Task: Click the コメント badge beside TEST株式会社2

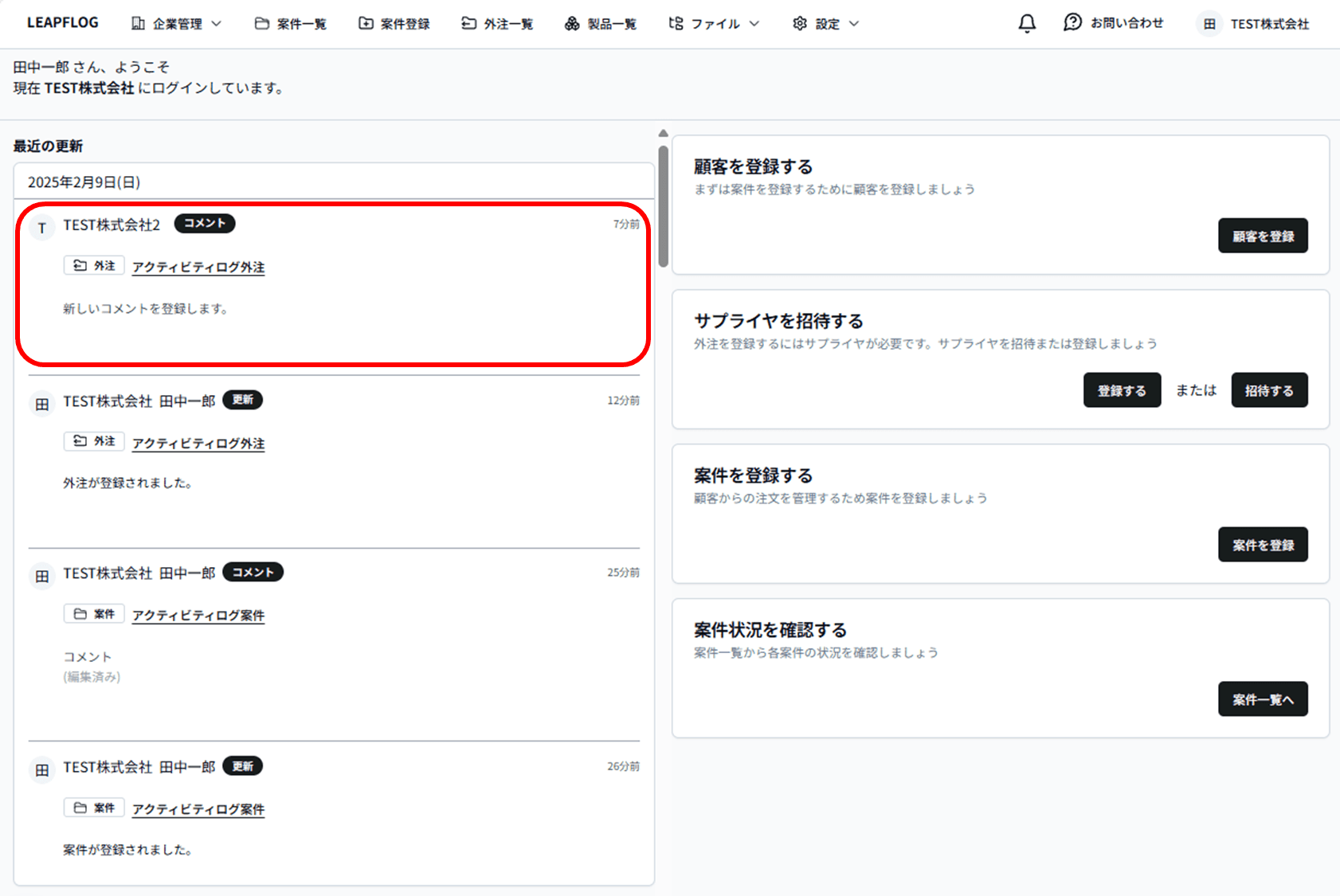Action: (x=205, y=224)
